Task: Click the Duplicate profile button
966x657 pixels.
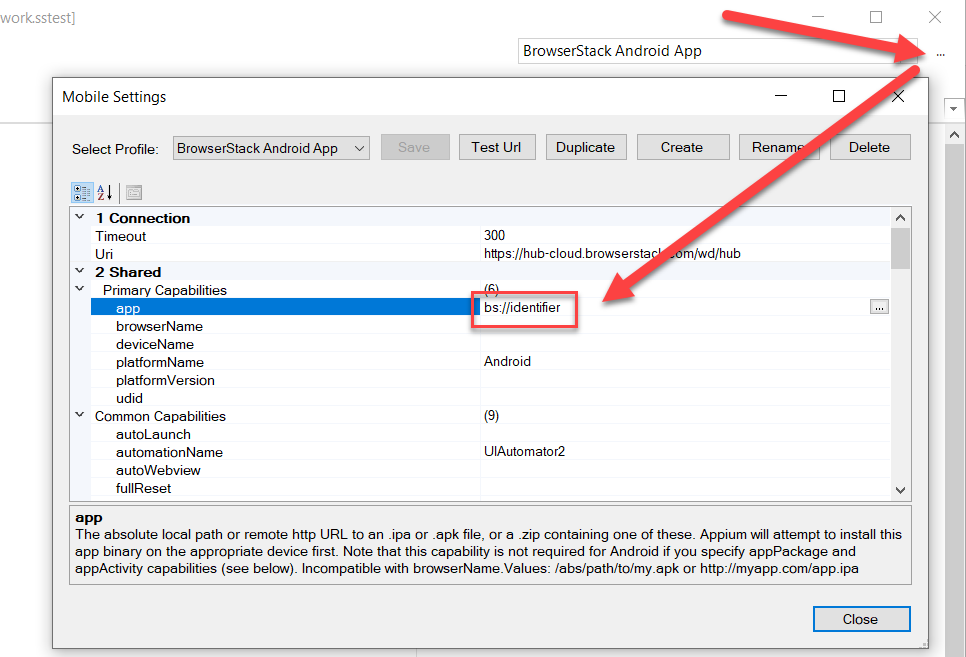Action: click(x=585, y=147)
